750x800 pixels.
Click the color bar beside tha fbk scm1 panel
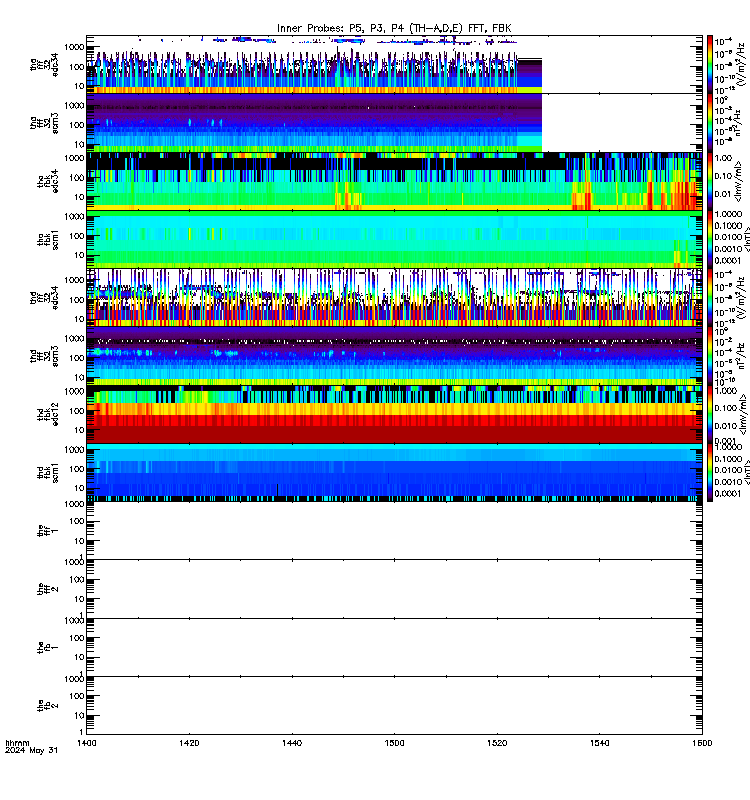[x=710, y=239]
